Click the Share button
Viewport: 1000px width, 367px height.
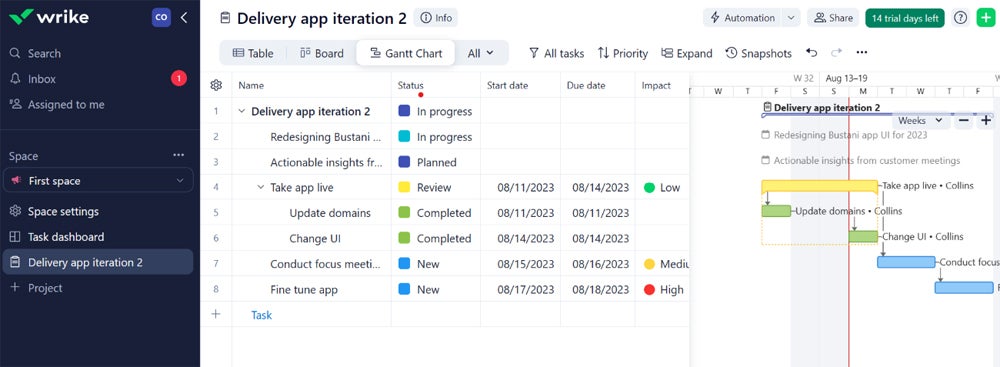pos(833,18)
